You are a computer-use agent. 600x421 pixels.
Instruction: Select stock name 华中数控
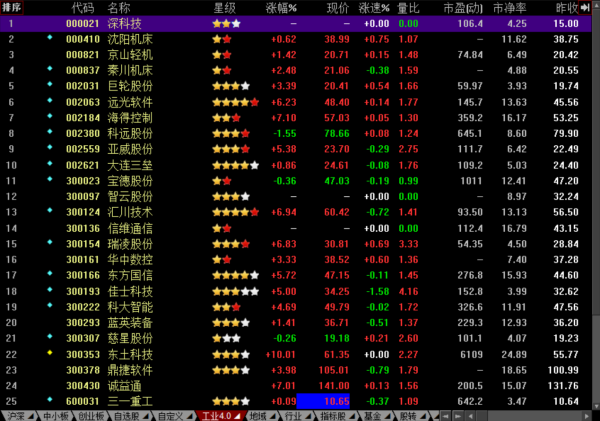(x=130, y=259)
